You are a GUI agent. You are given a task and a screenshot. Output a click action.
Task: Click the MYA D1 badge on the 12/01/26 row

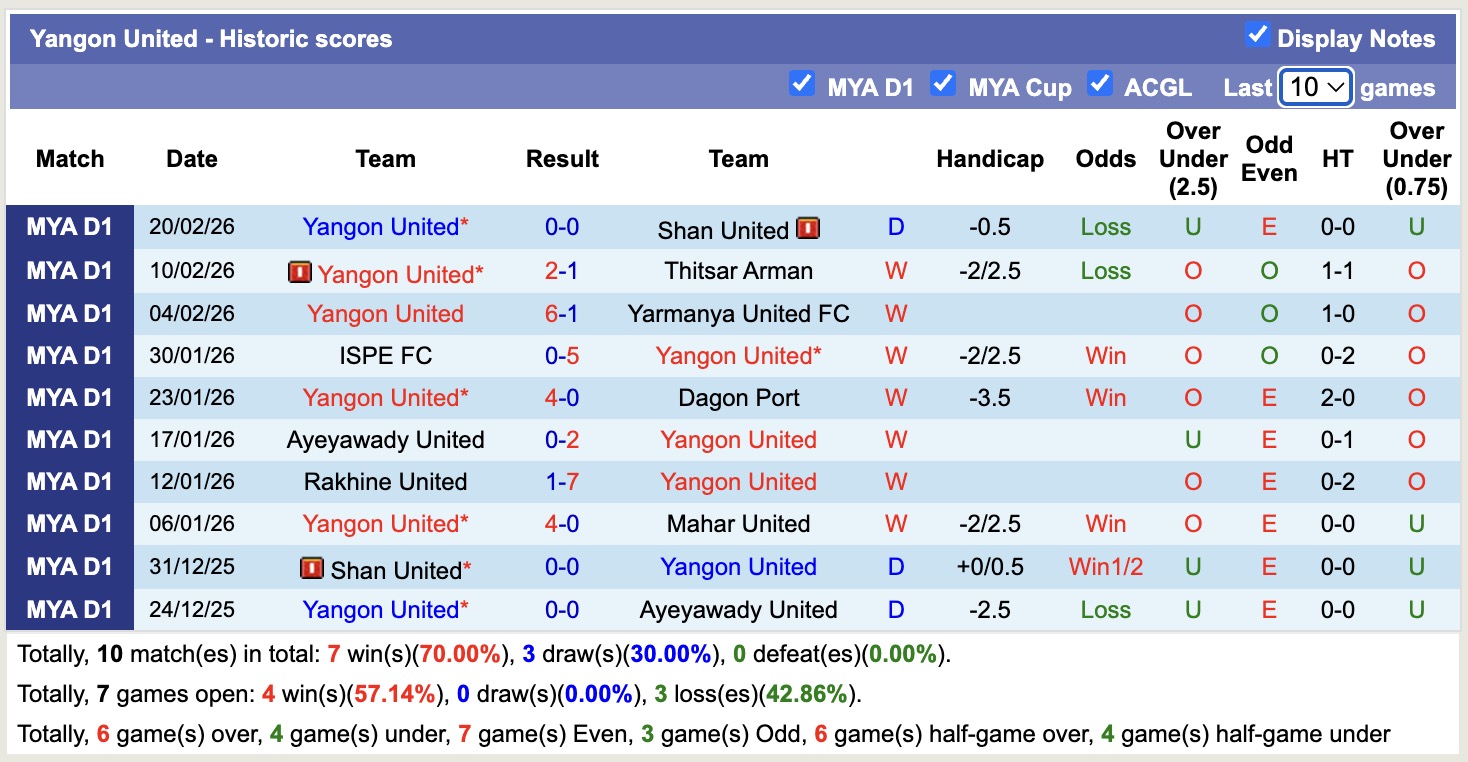click(x=69, y=481)
